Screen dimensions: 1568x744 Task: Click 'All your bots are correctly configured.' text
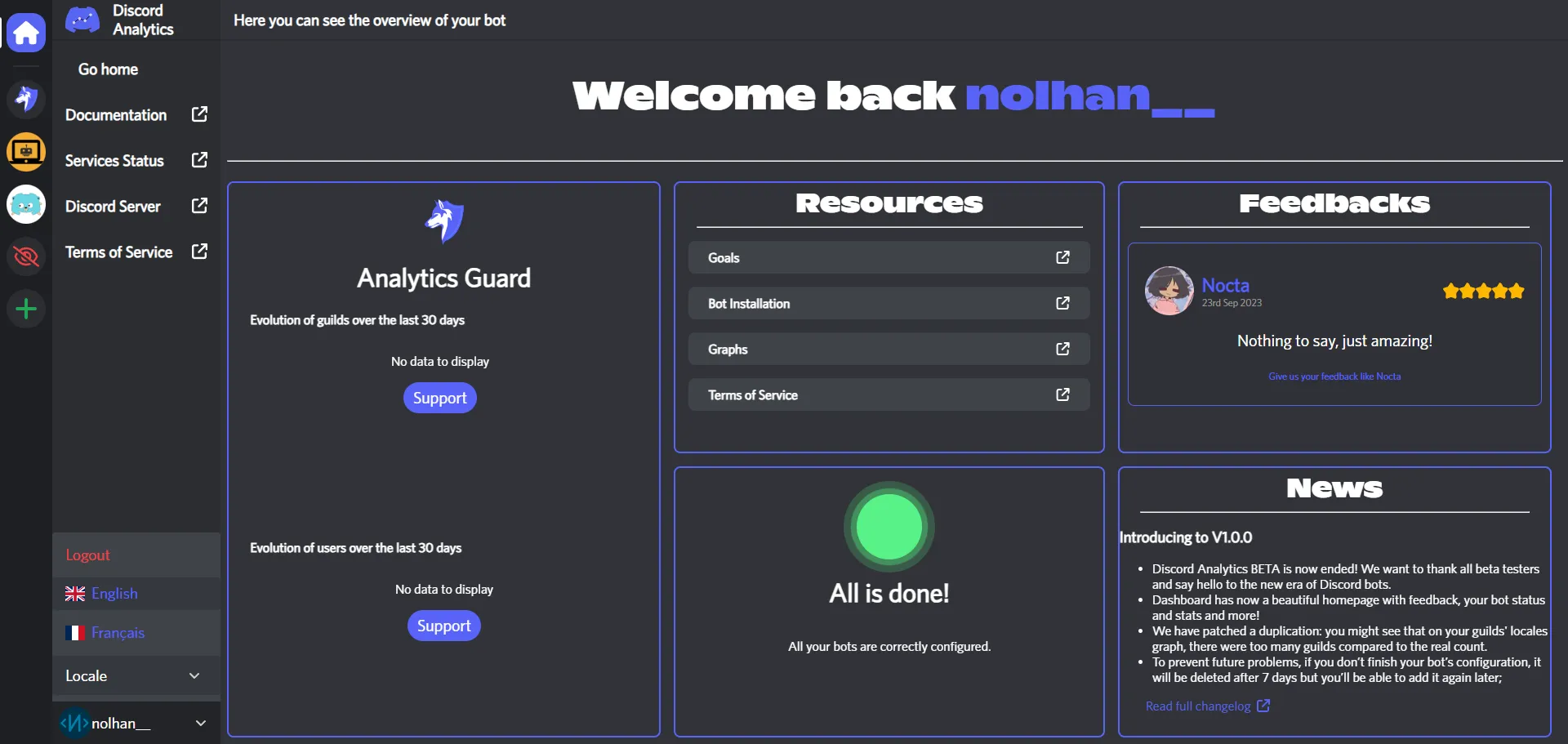[x=889, y=647]
